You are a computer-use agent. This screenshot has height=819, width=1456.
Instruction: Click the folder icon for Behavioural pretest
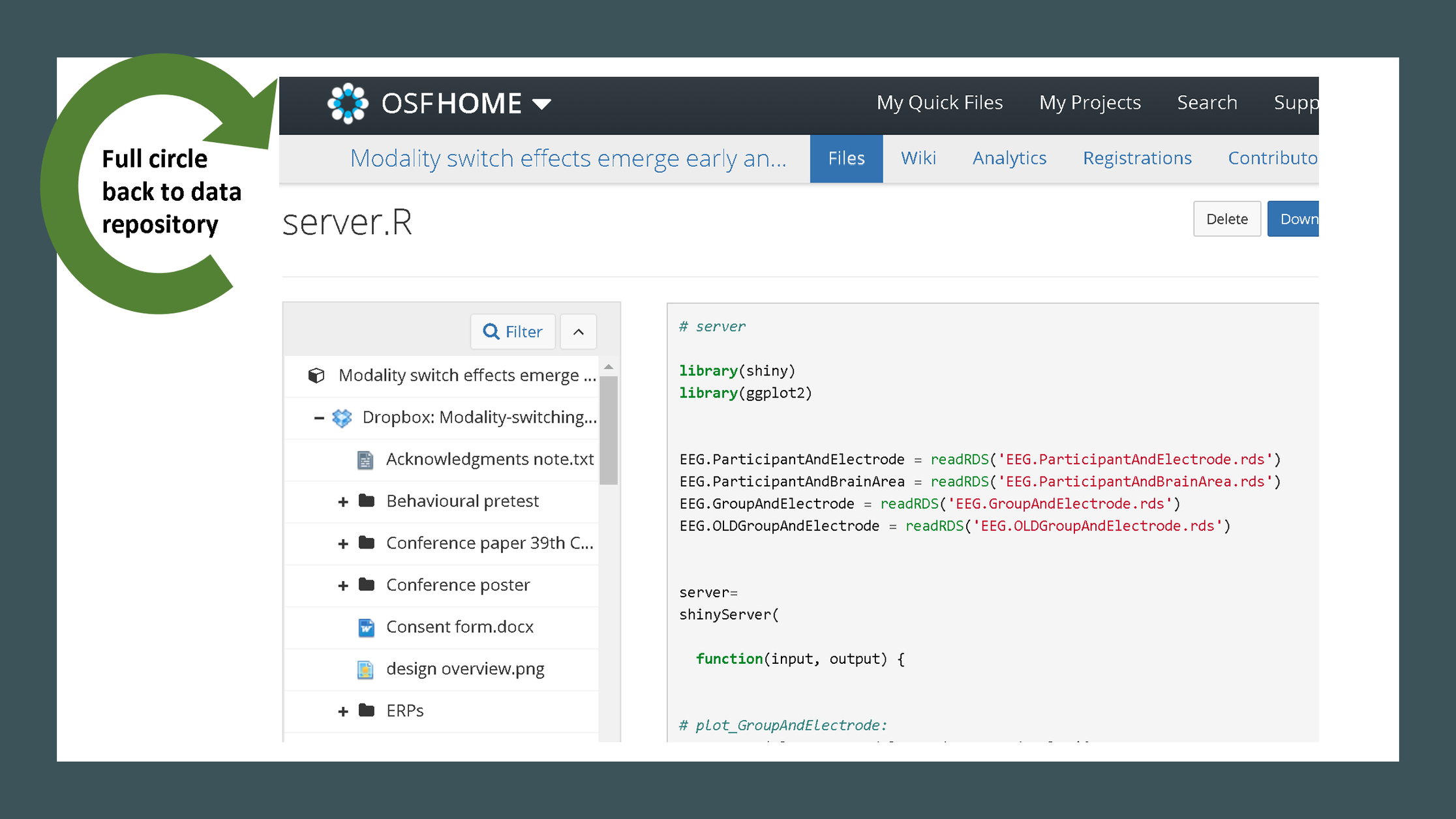tap(367, 500)
